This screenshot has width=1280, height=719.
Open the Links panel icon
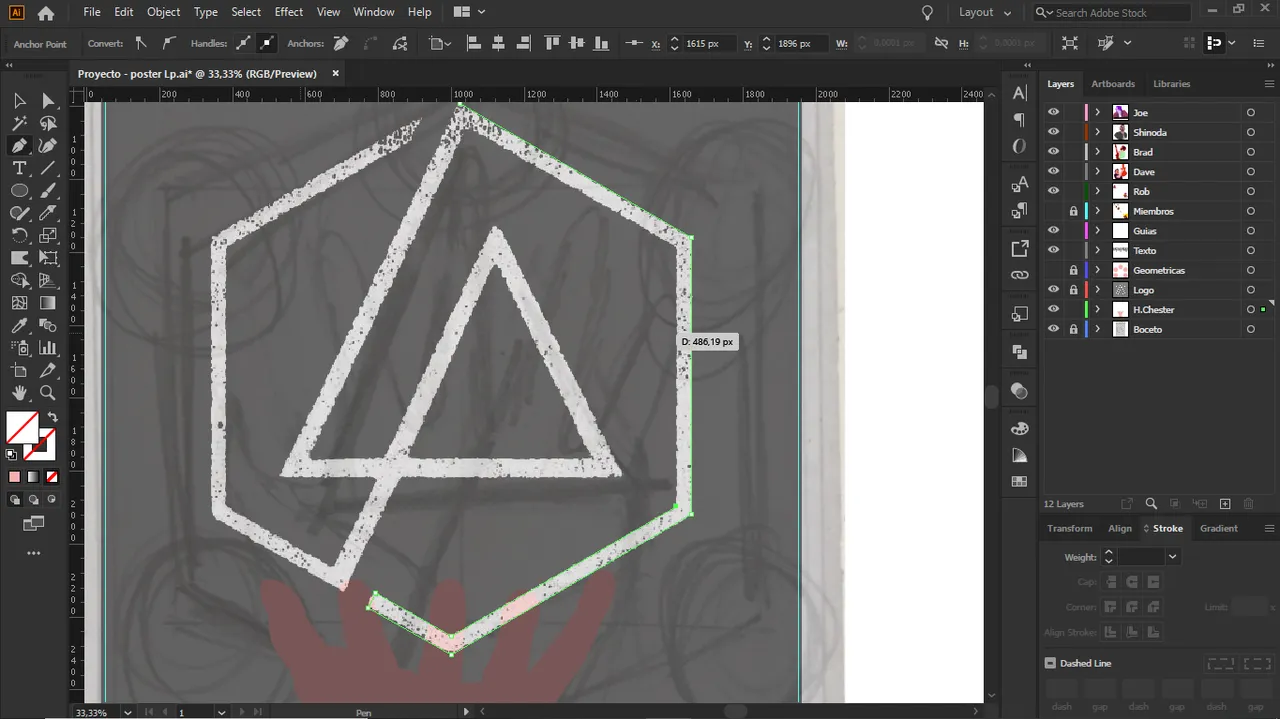(1019, 275)
